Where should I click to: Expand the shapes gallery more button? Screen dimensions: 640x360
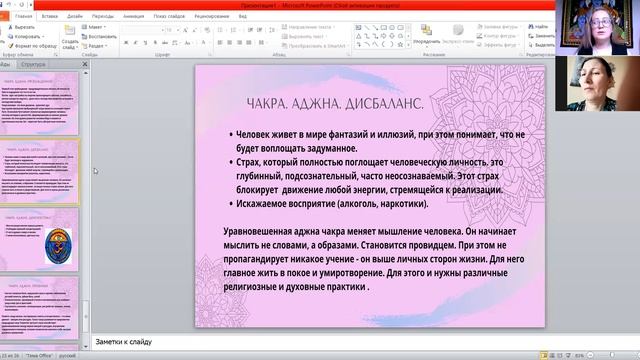point(409,45)
